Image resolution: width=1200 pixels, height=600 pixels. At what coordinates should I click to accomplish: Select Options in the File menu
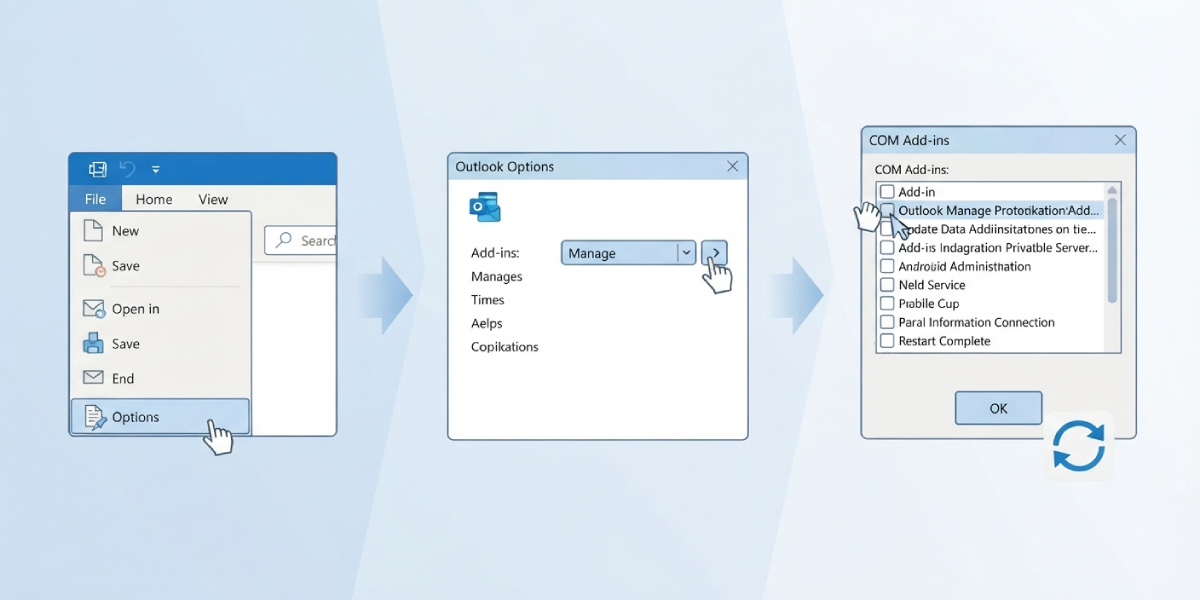(x=160, y=417)
